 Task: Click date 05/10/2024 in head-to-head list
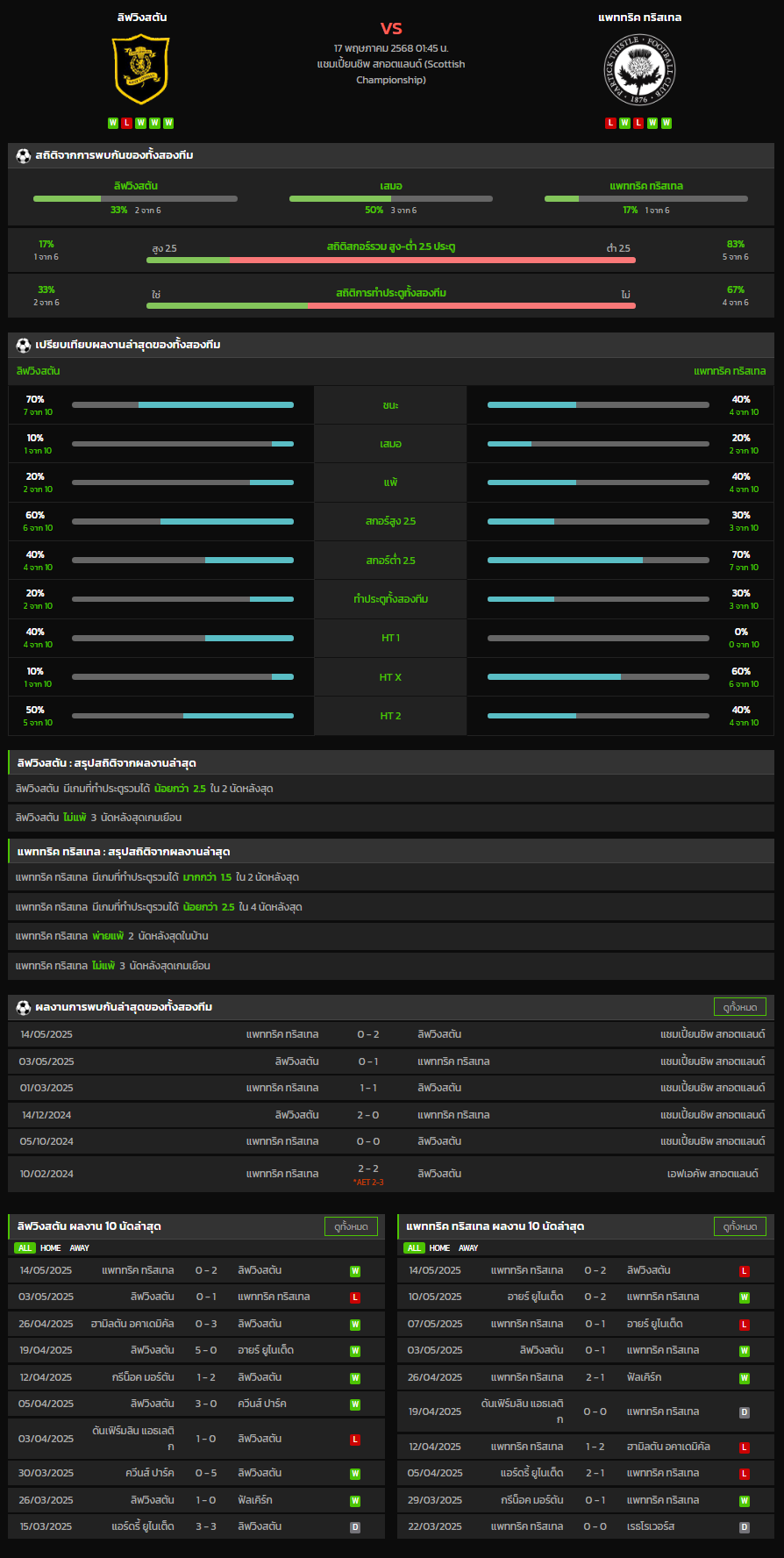point(46,1141)
